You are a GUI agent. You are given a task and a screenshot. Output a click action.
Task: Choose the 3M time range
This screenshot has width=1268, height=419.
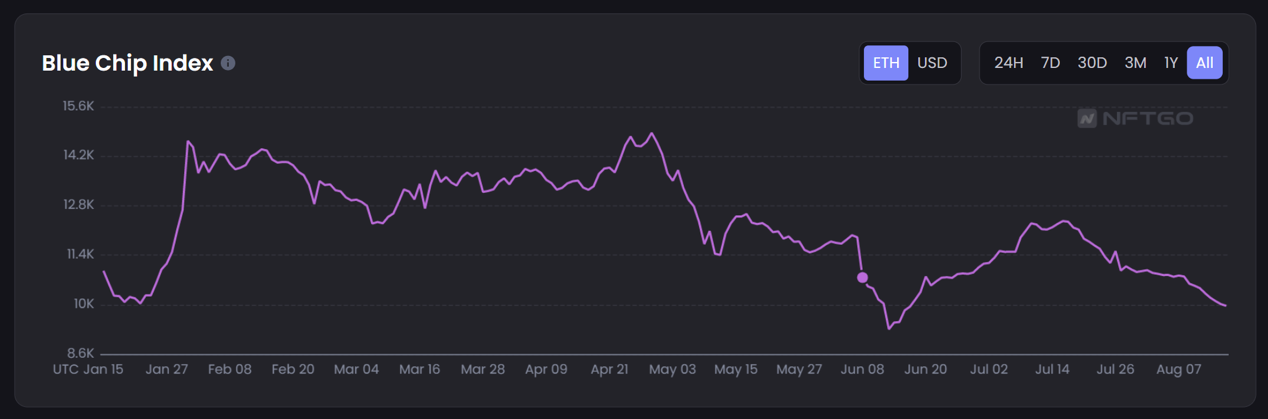(1135, 63)
